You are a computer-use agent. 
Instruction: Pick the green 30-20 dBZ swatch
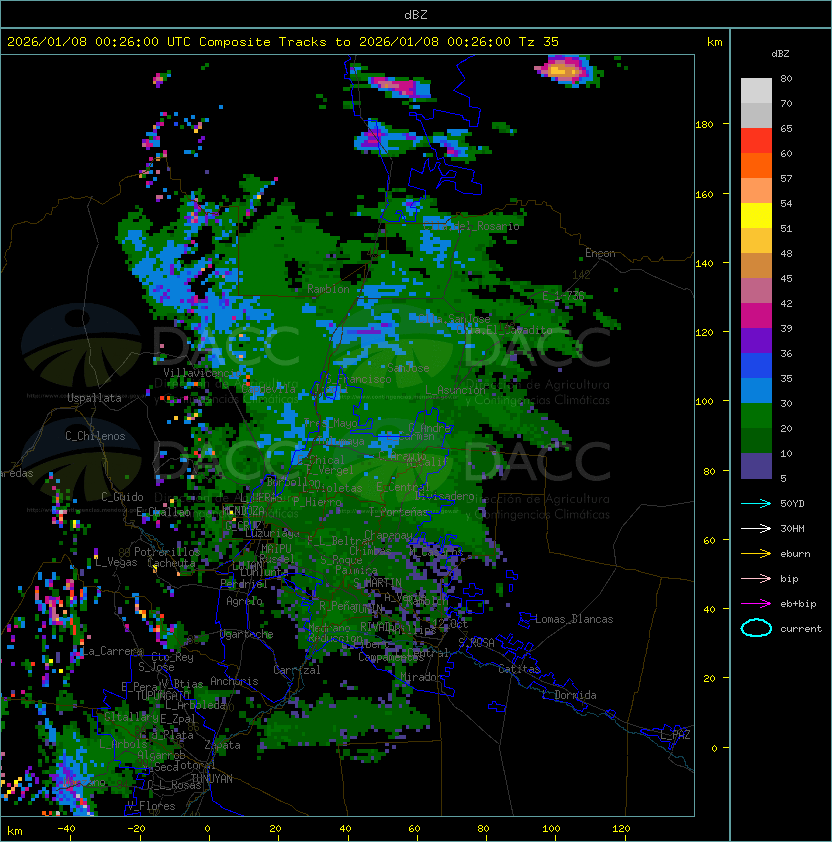(756, 416)
